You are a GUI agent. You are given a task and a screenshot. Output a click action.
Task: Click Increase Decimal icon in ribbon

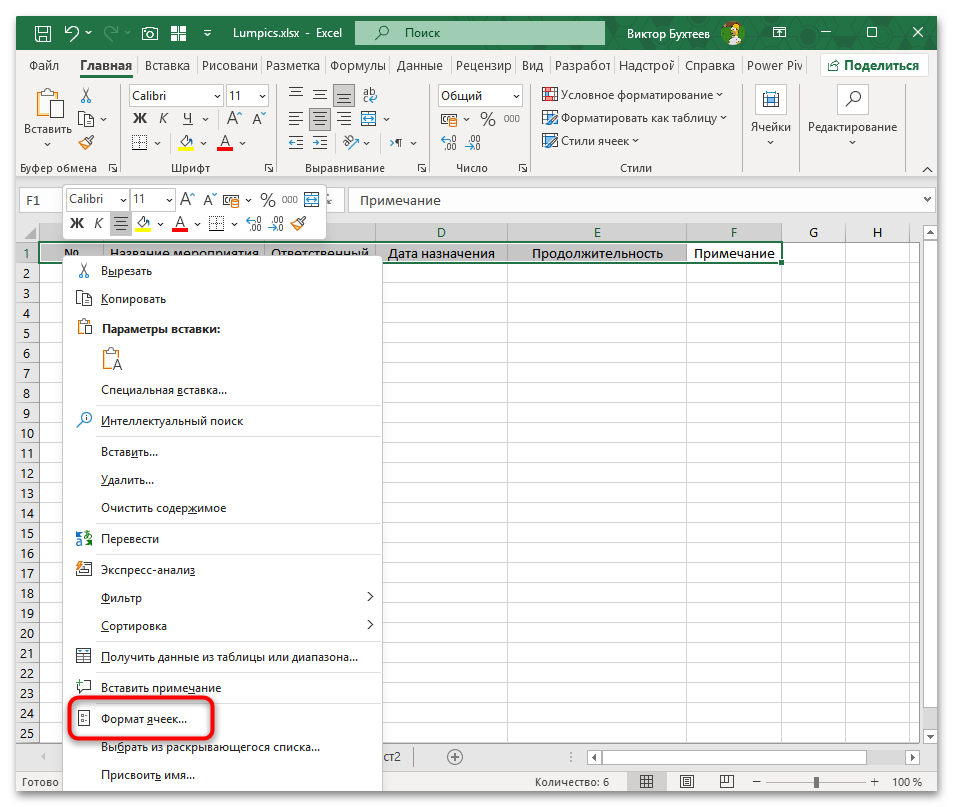(x=449, y=143)
